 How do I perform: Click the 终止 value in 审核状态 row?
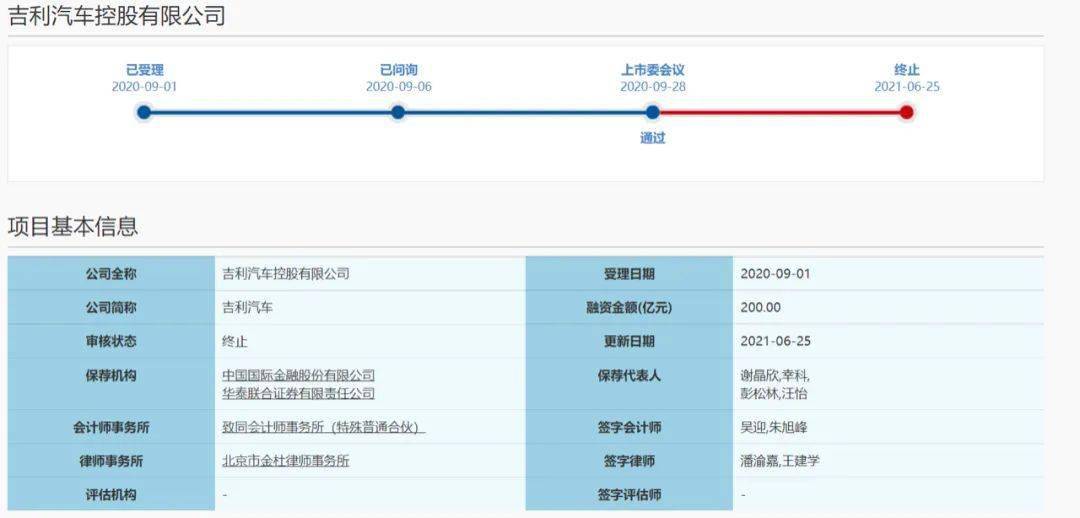[235, 341]
